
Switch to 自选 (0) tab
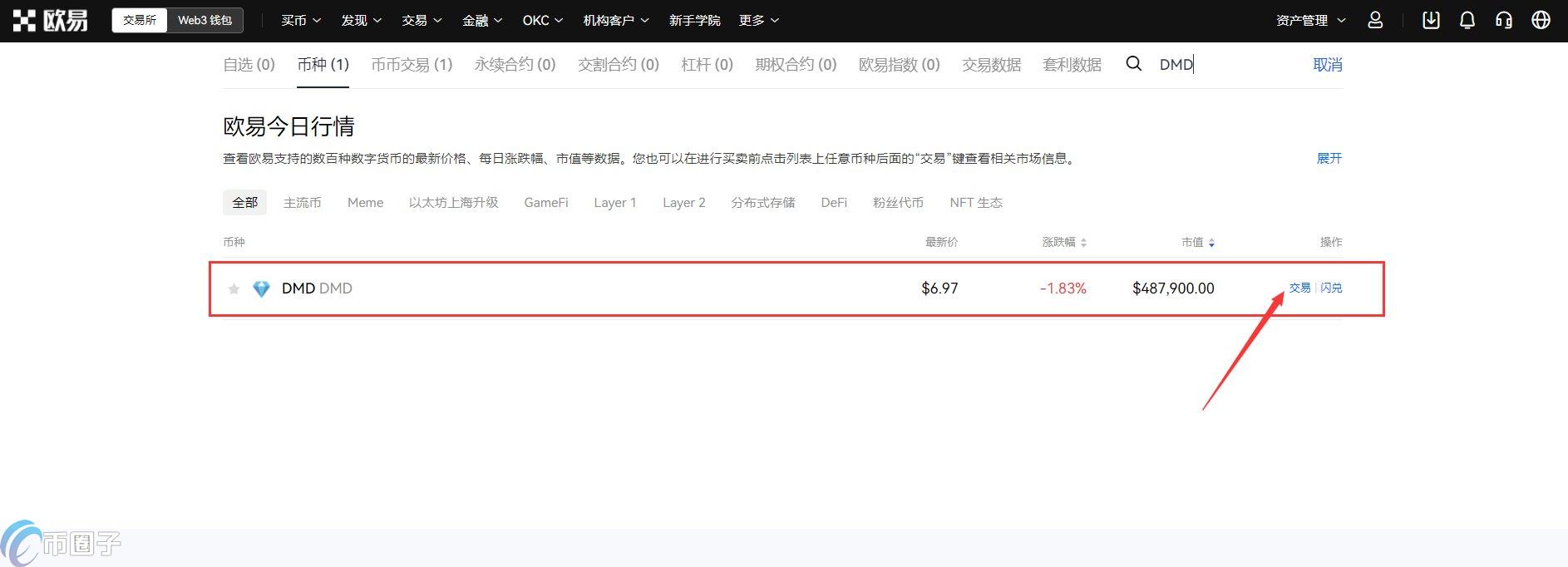[x=249, y=64]
